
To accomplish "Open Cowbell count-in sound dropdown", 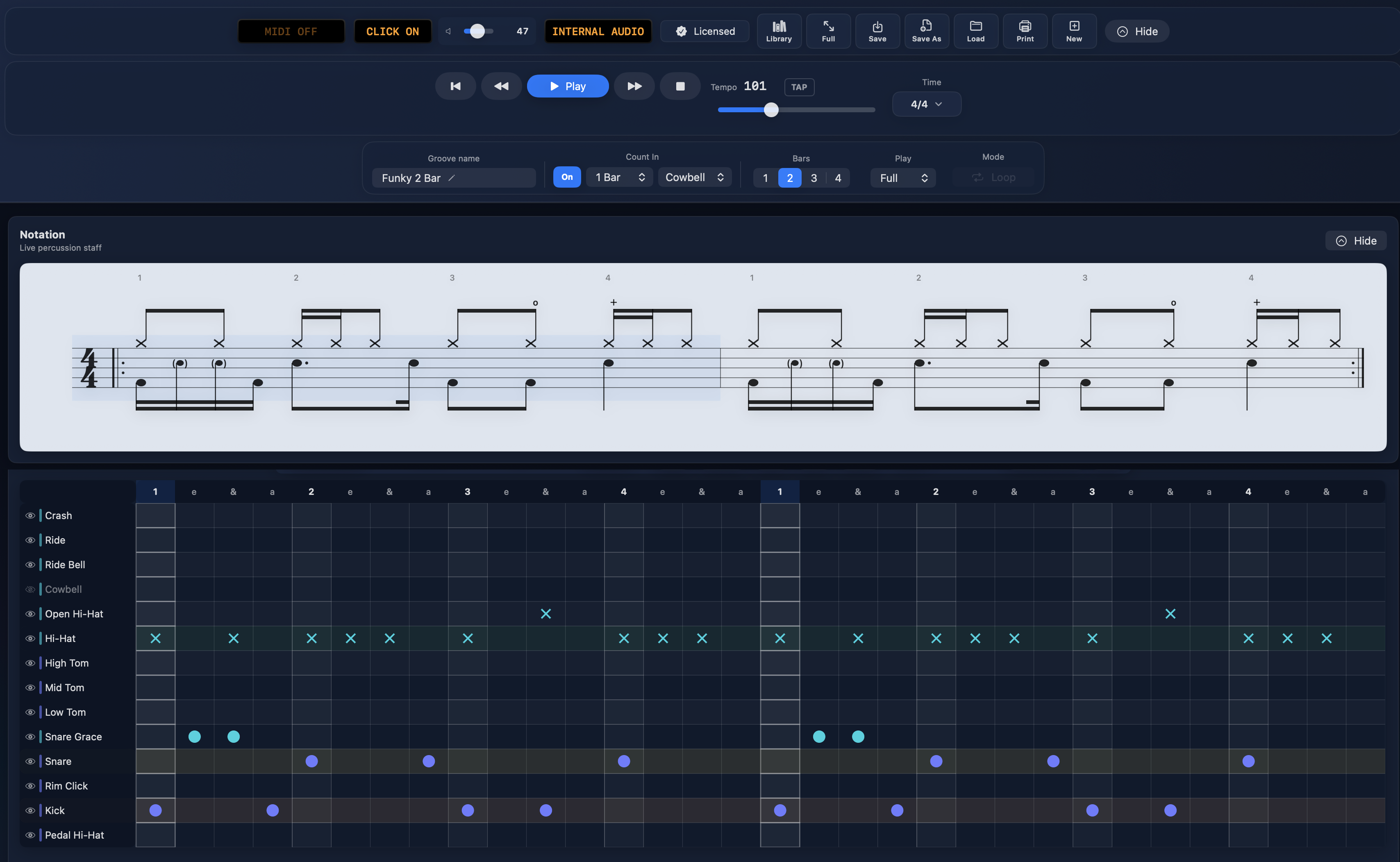I will coord(695,177).
